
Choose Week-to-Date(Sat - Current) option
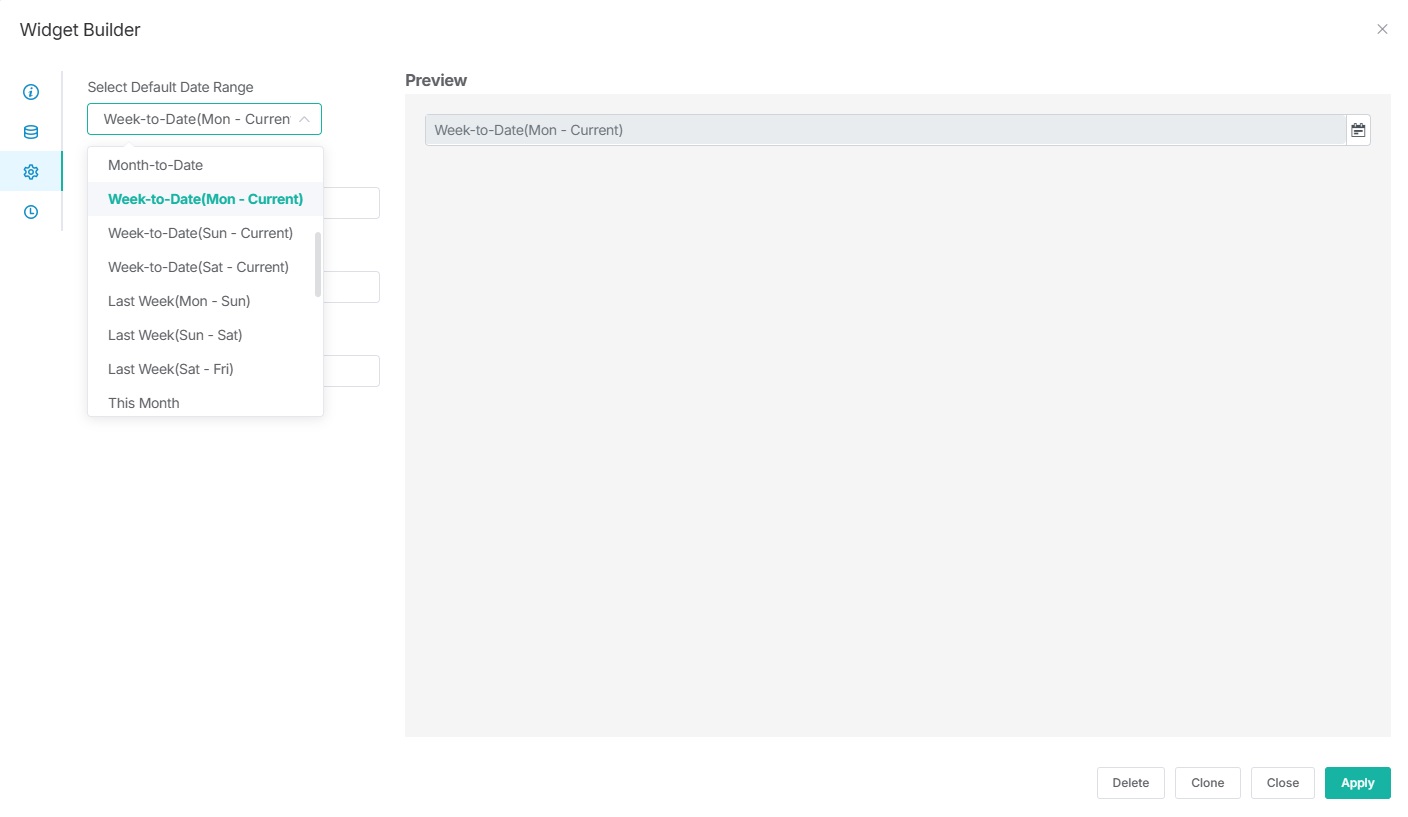(198, 267)
